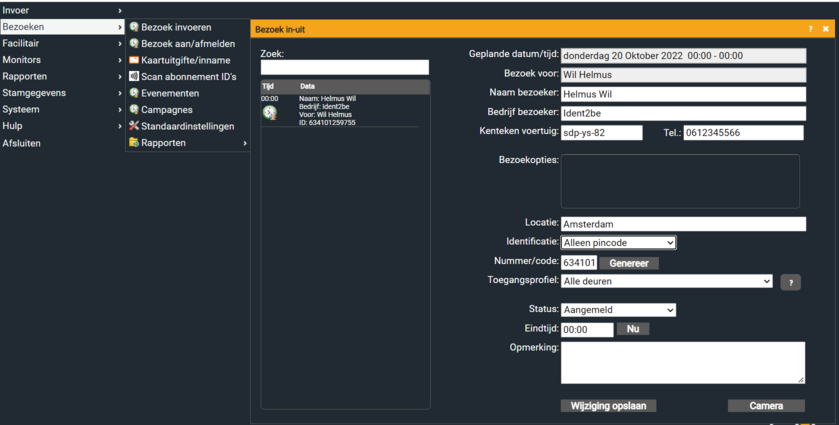839x425 pixels.
Task: Click the Geplande datum/tijd field
Action: (x=683, y=56)
